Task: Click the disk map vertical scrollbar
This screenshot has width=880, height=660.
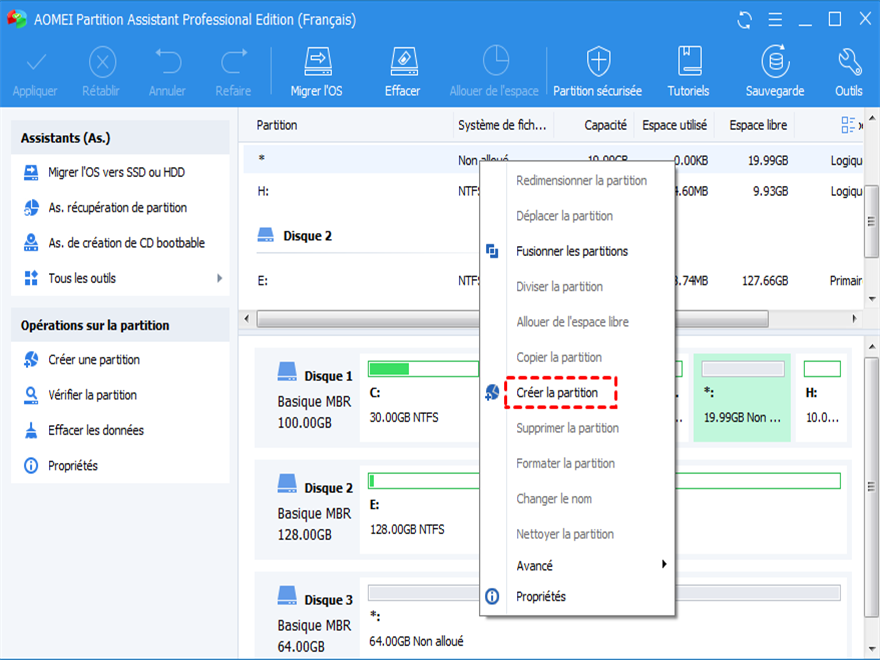Action: pos(871,485)
